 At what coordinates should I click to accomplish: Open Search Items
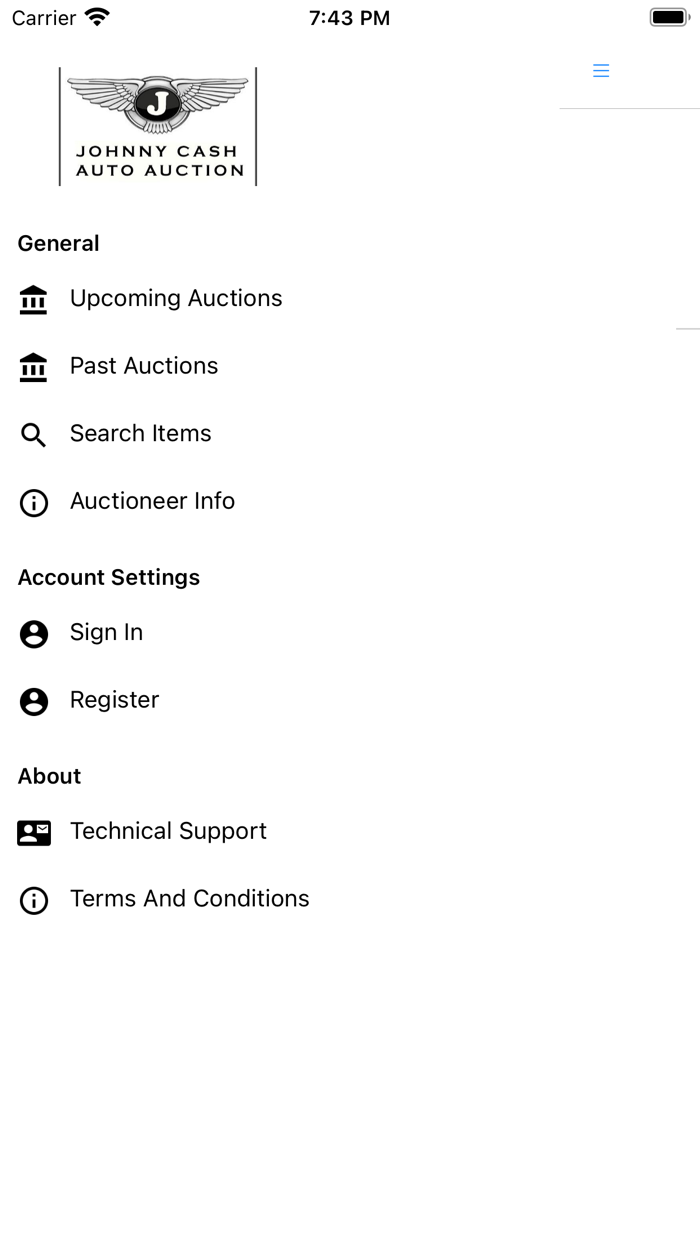[x=140, y=434]
